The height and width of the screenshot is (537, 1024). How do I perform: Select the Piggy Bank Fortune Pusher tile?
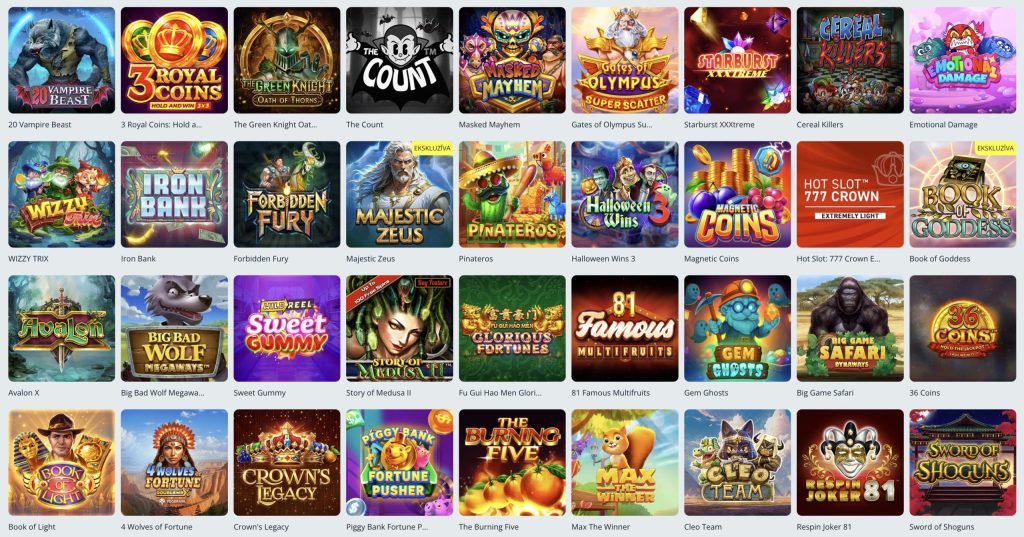(x=399, y=463)
